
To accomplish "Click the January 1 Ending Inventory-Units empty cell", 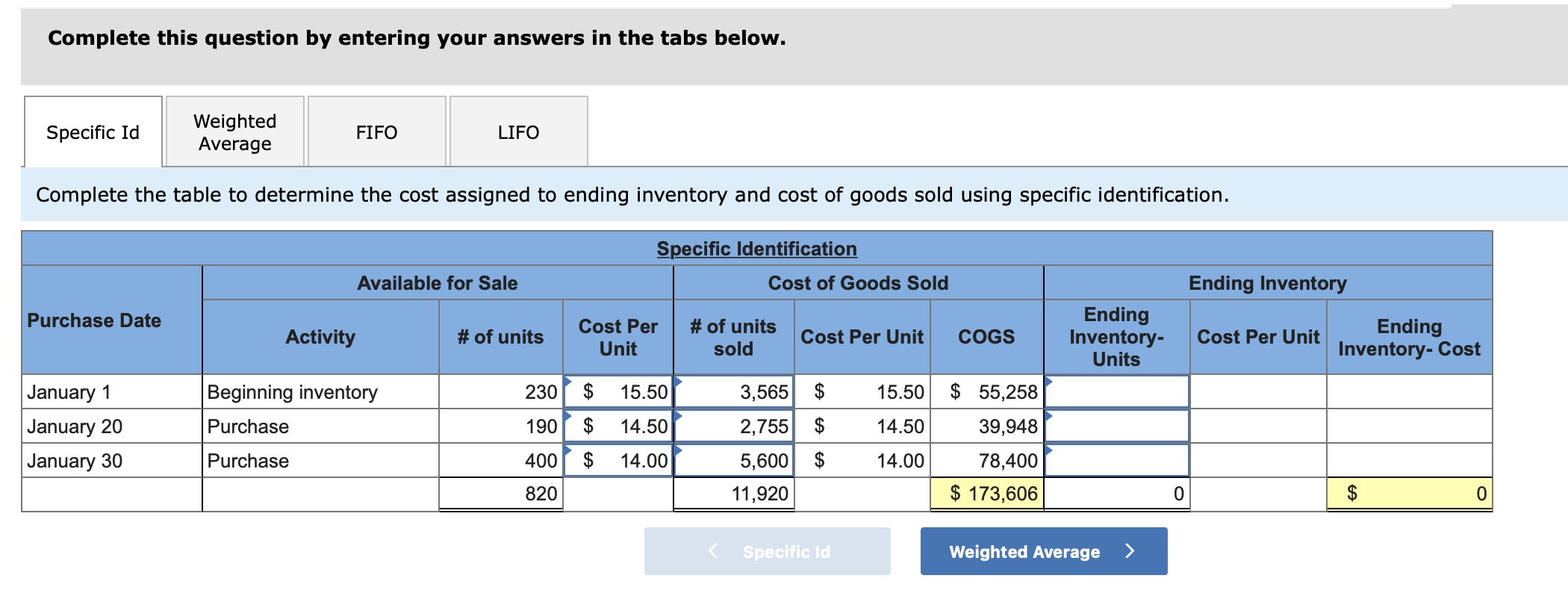I will pos(1116,391).
